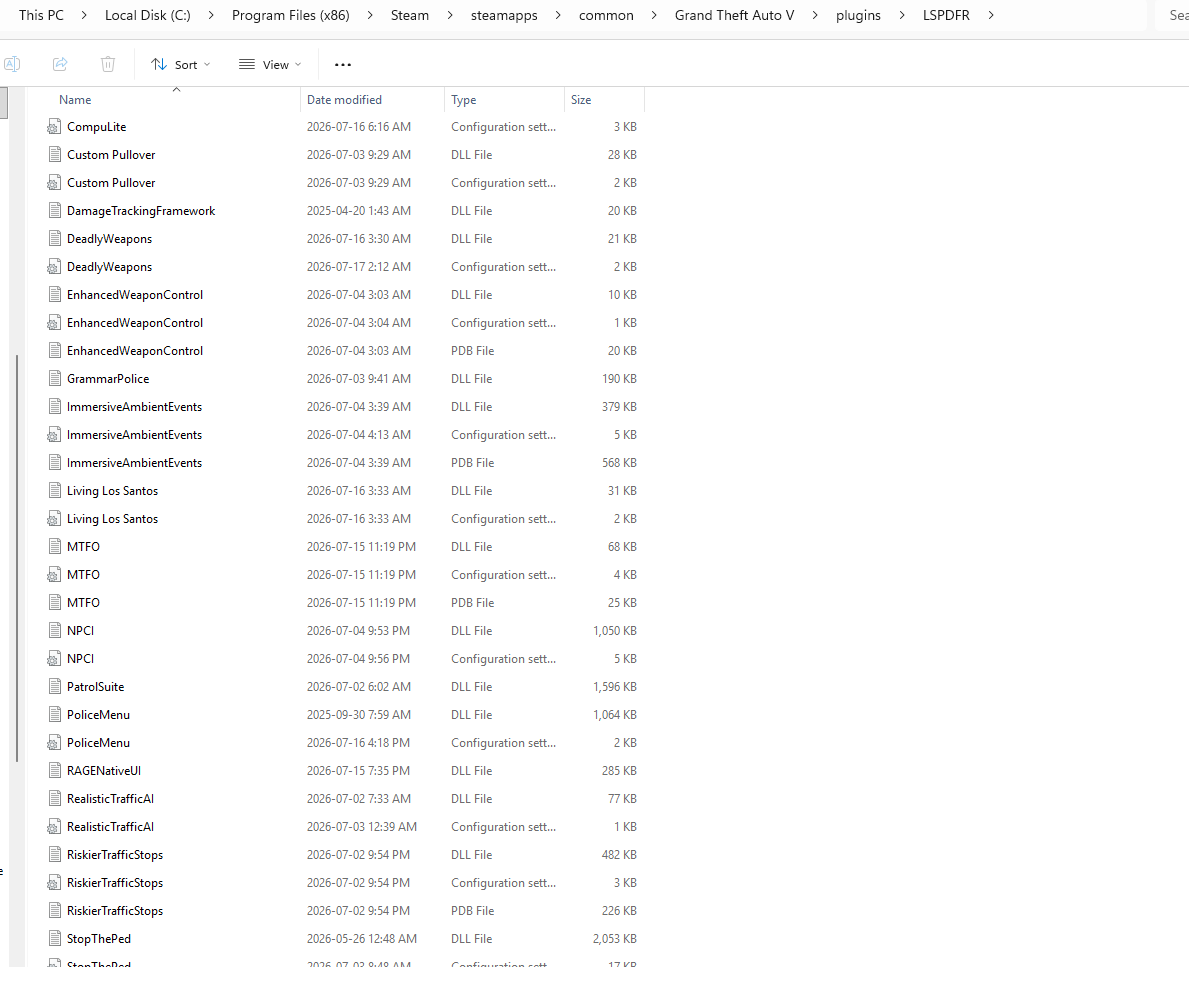Screen dimensions: 1189x981
Task: Select the RealisticTrafficAI DLL file name
Action: pyautogui.click(x=110, y=799)
